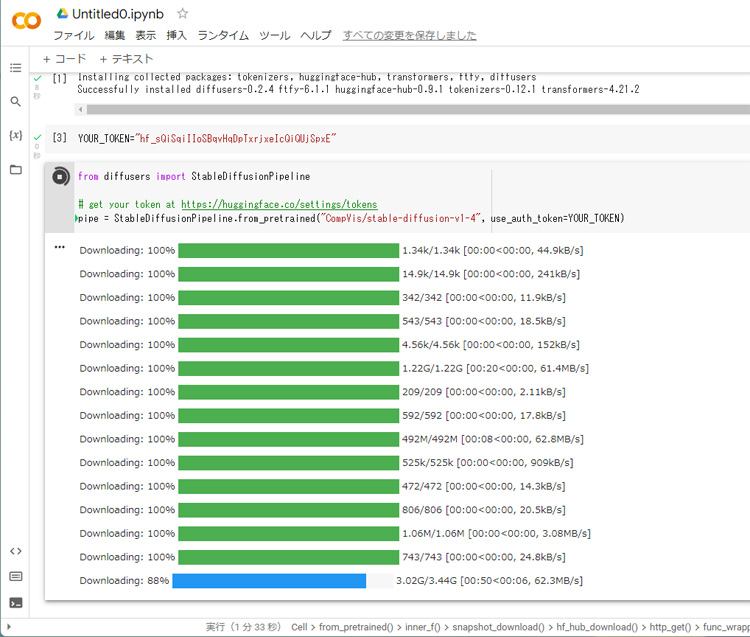750x637 pixels.
Task: Click the 525k/525k download status text
Action: [x=488, y=463]
